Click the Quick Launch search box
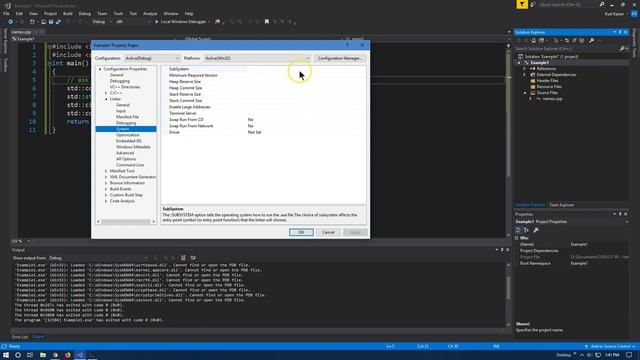This screenshot has width=640, height=360. [569, 4]
